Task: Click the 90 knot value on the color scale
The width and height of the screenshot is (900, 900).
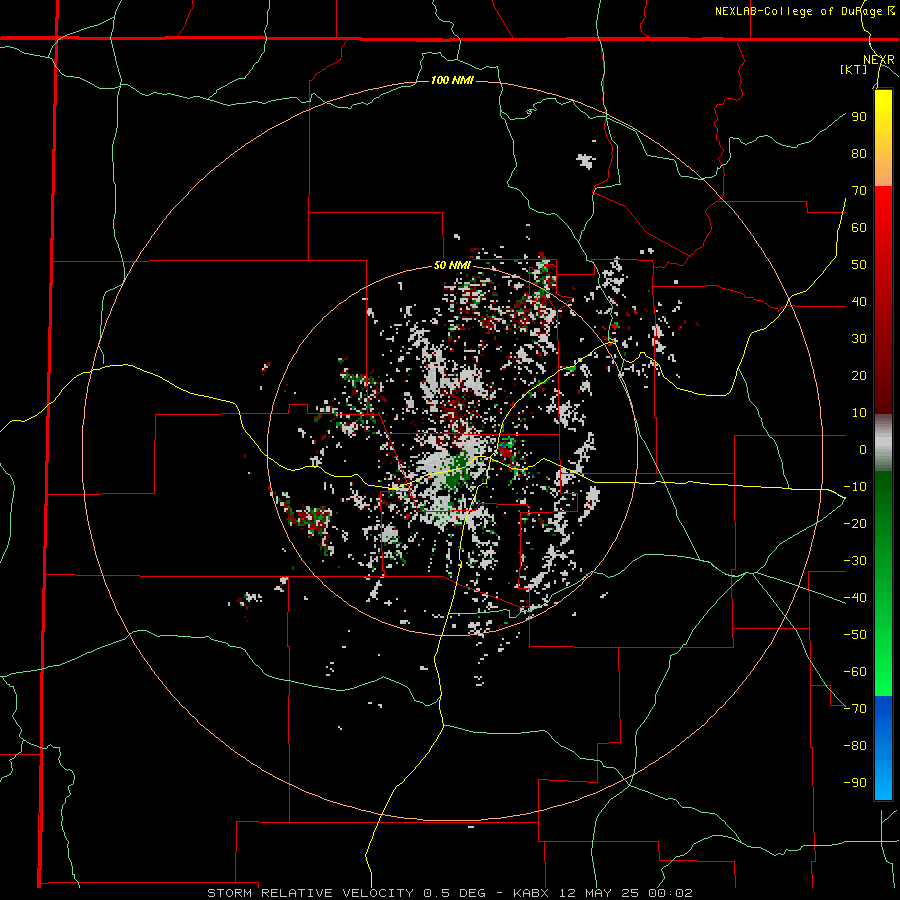Action: coord(859,117)
